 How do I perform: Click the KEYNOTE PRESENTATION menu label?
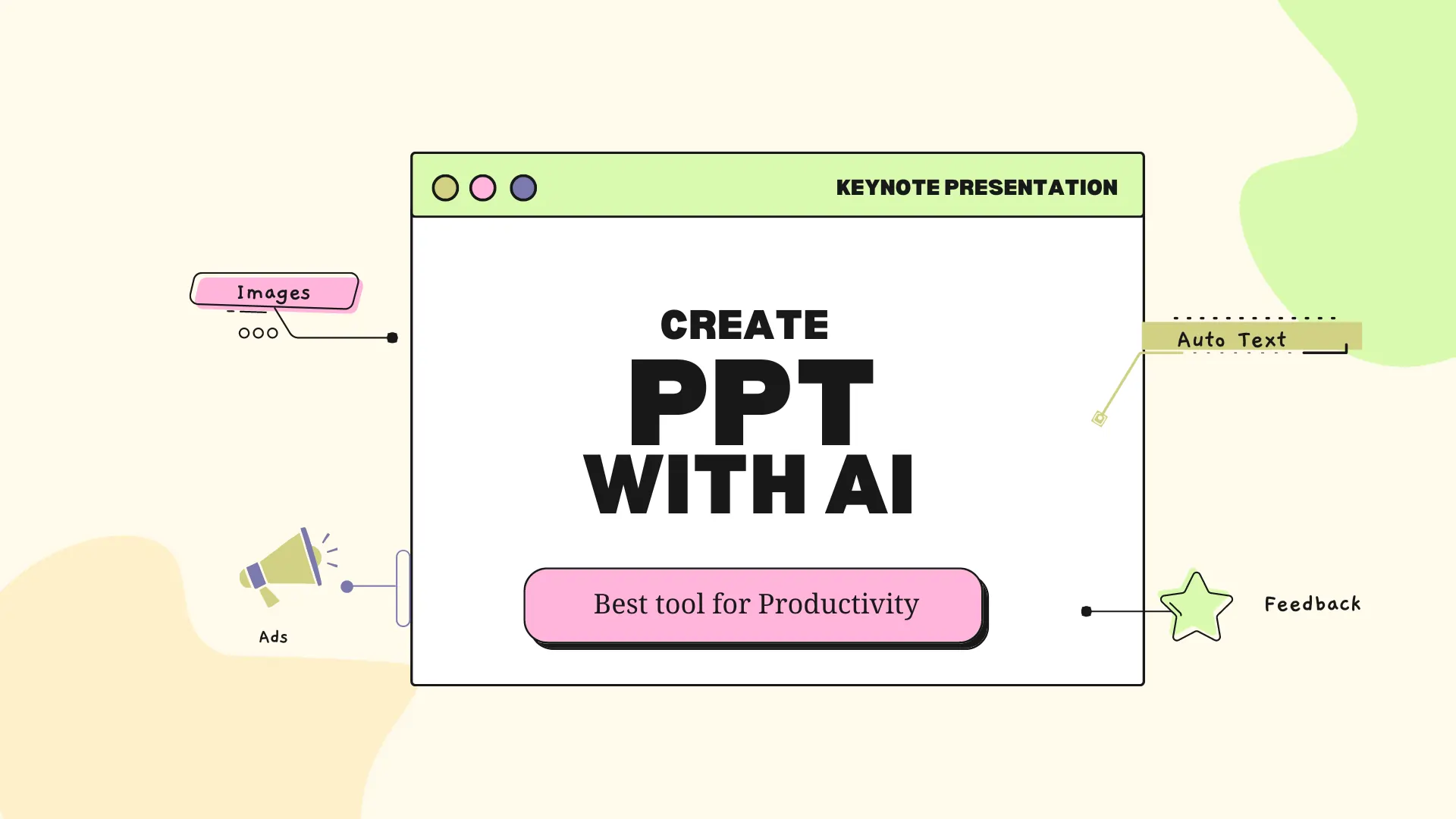coord(977,186)
